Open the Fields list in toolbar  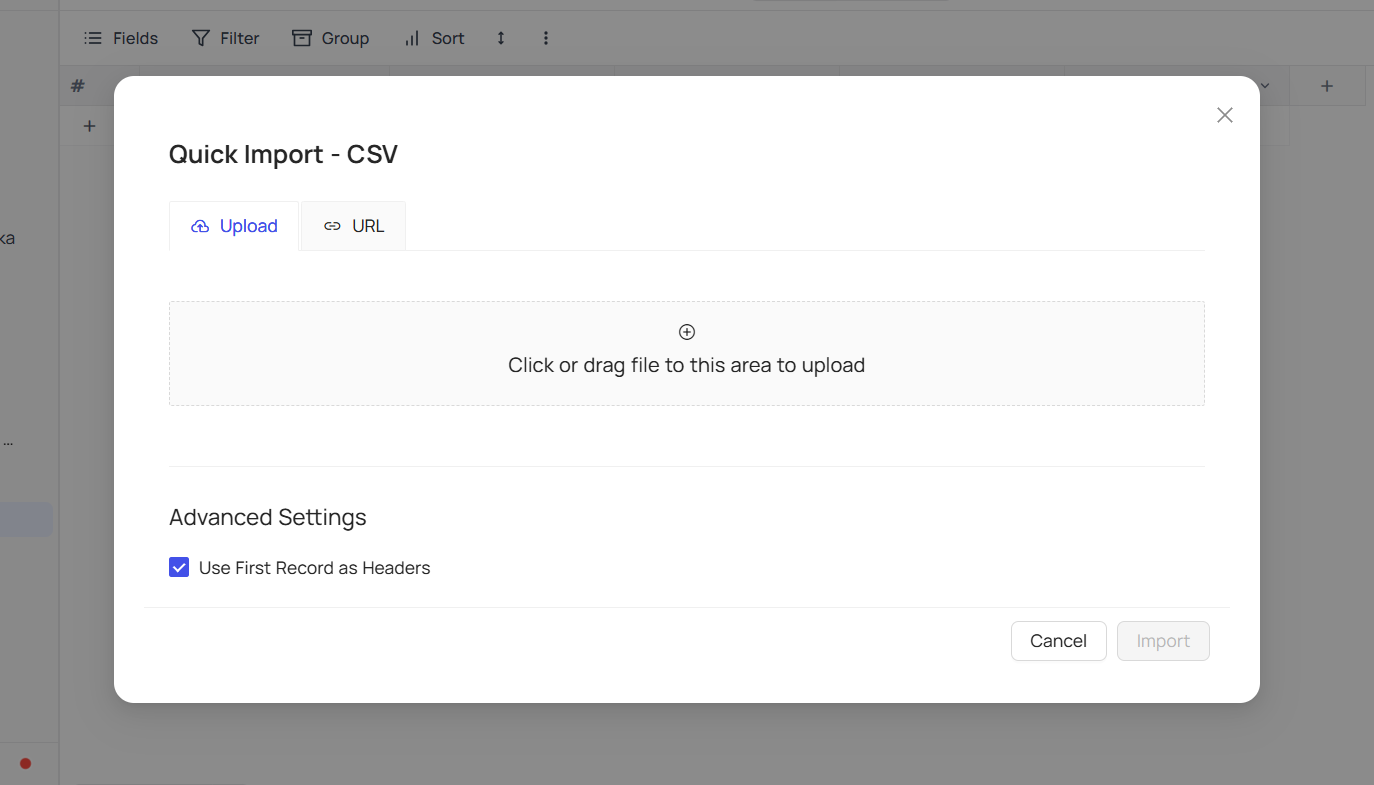click(x=121, y=38)
